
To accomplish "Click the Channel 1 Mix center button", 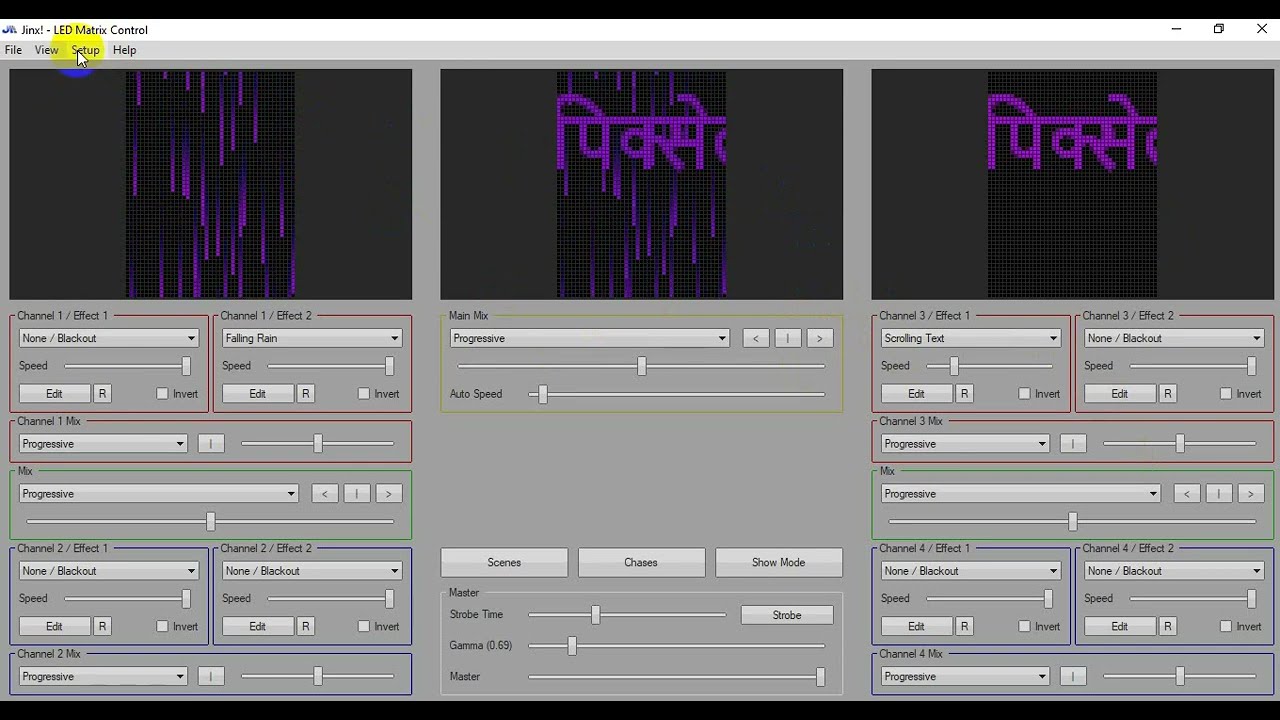I will tap(211, 444).
